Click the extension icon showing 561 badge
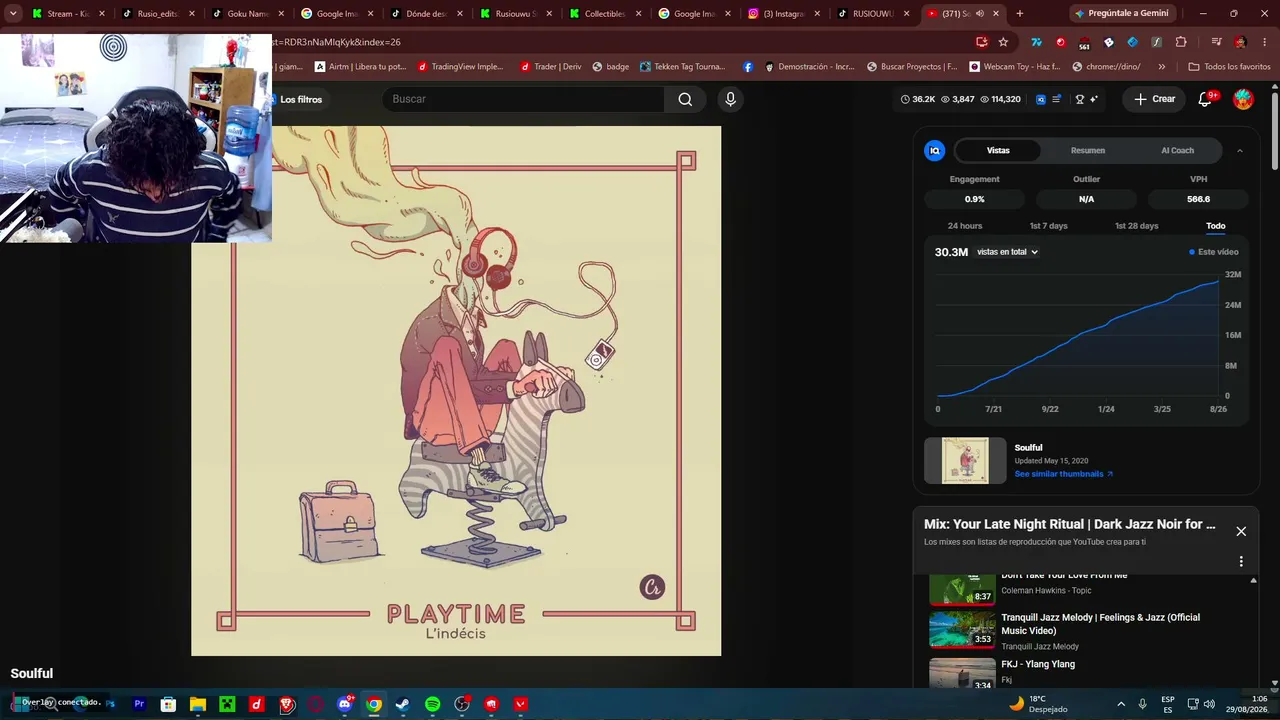Screen dimensions: 1280x720 pyautogui.click(x=1084, y=42)
